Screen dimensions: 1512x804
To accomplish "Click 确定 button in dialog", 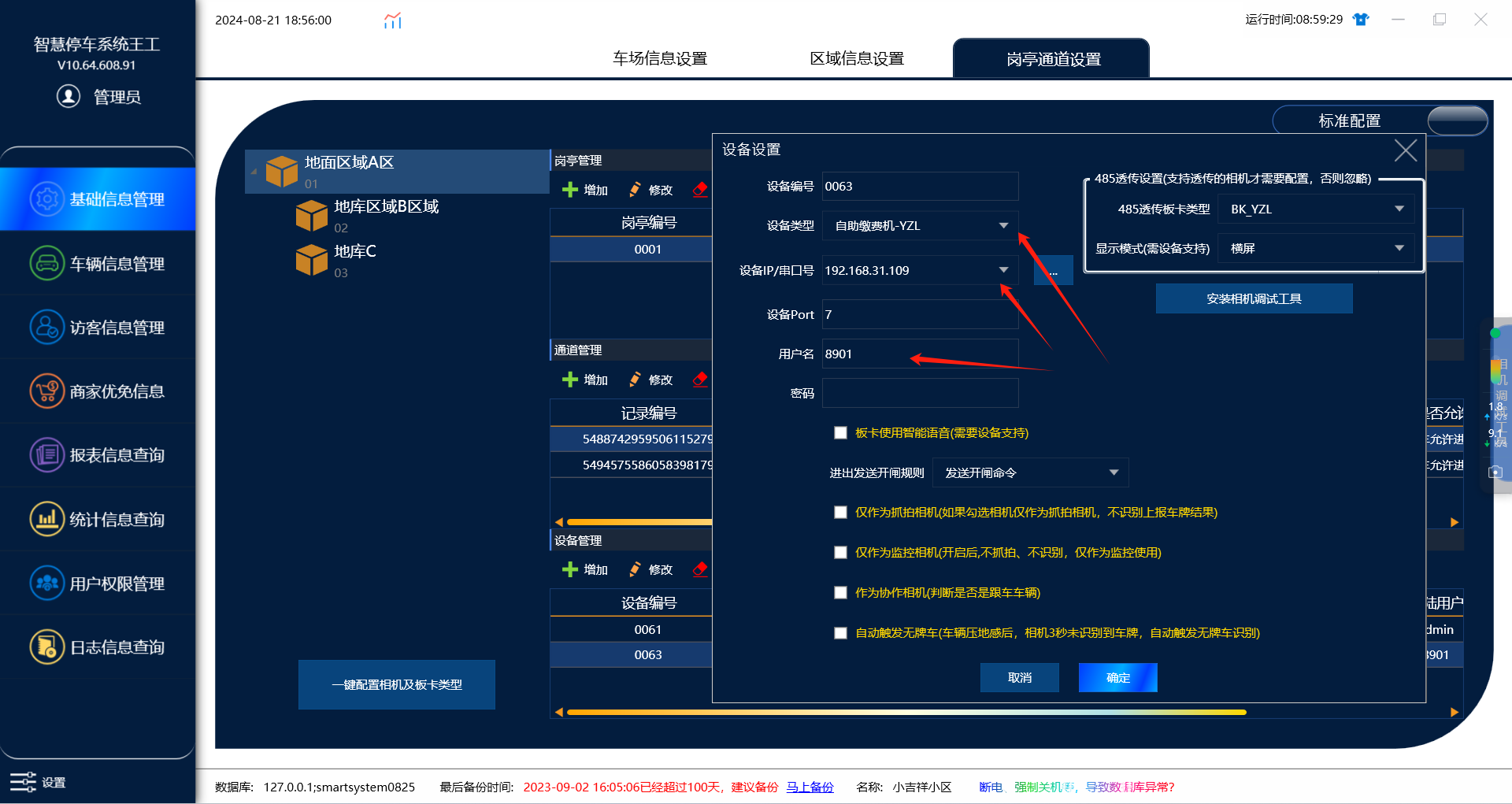I will click(x=1118, y=677).
